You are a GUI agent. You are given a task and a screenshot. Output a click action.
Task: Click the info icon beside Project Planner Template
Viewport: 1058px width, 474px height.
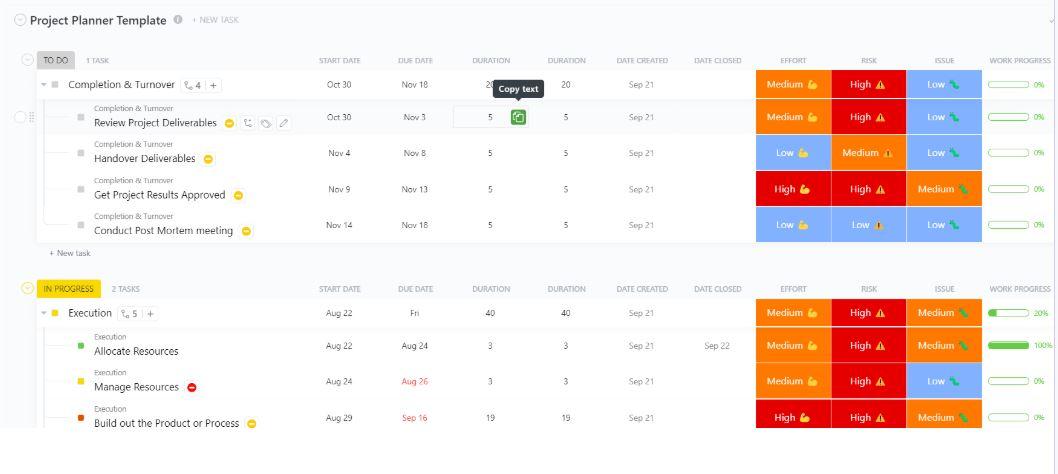[178, 20]
